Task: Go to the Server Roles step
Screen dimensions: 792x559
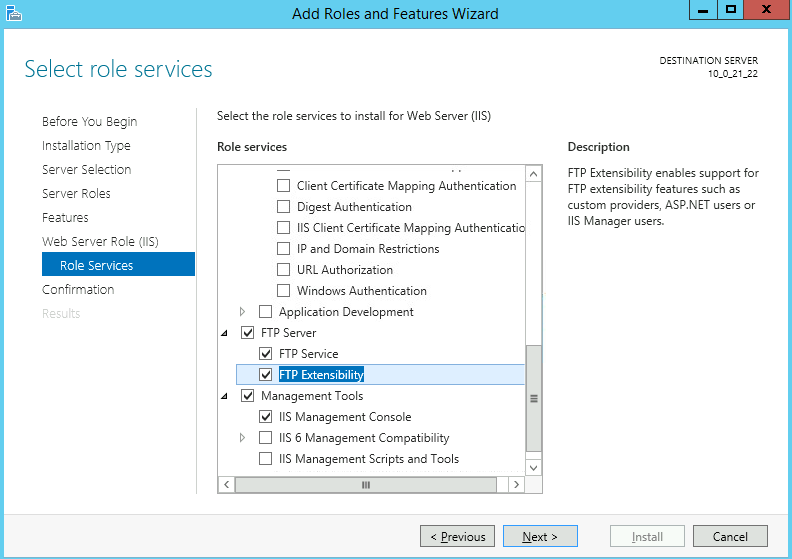Action: (x=76, y=193)
